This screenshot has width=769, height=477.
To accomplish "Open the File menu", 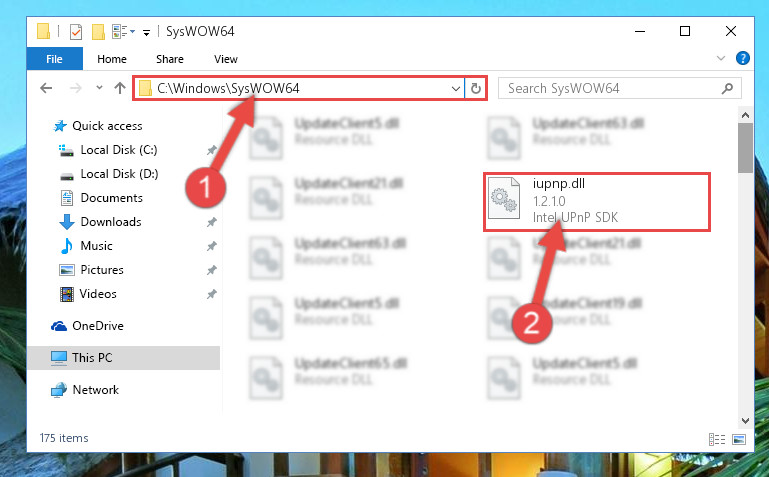I will [54, 59].
